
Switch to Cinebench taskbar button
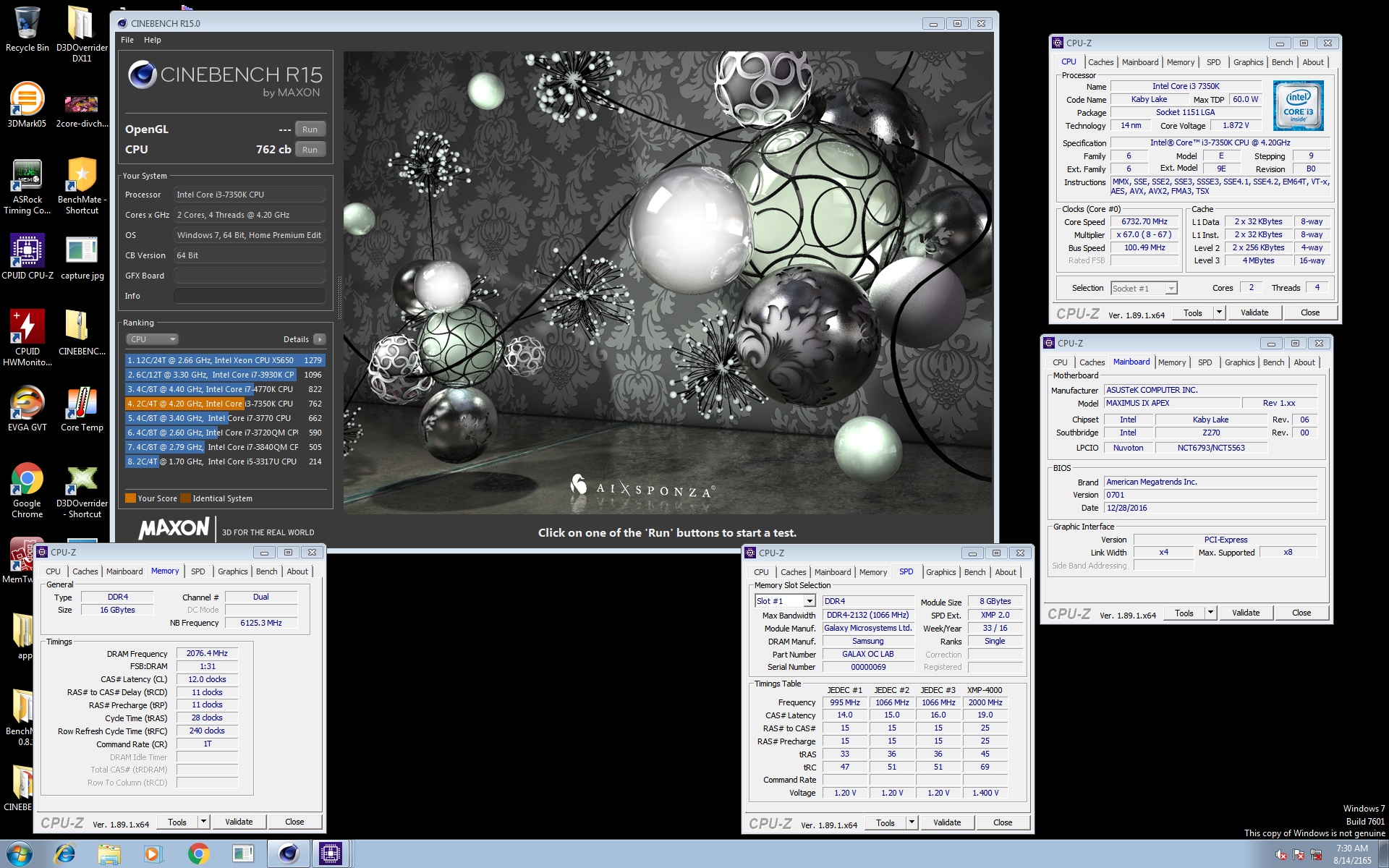(x=288, y=854)
